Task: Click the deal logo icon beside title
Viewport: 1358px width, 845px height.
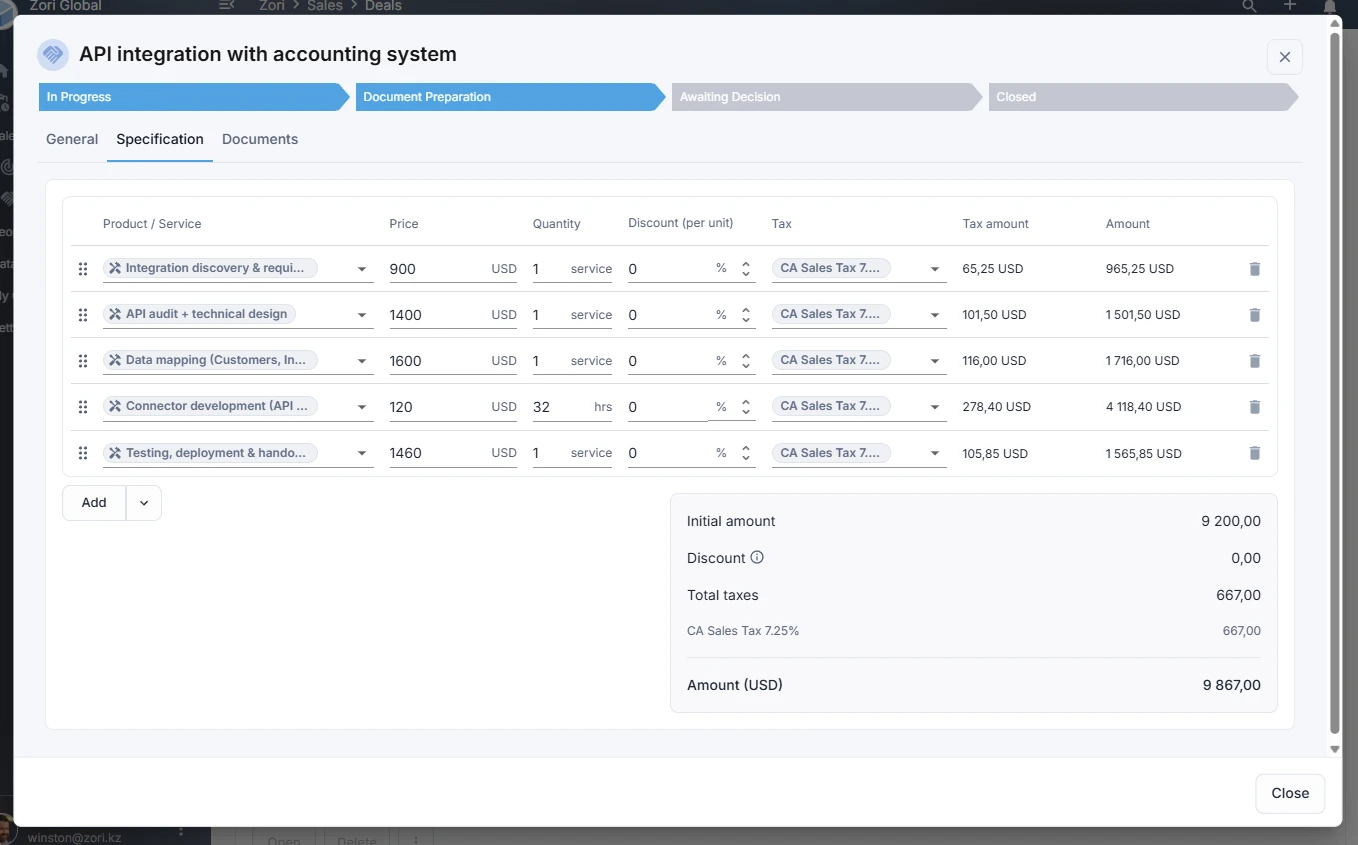Action: coord(53,55)
